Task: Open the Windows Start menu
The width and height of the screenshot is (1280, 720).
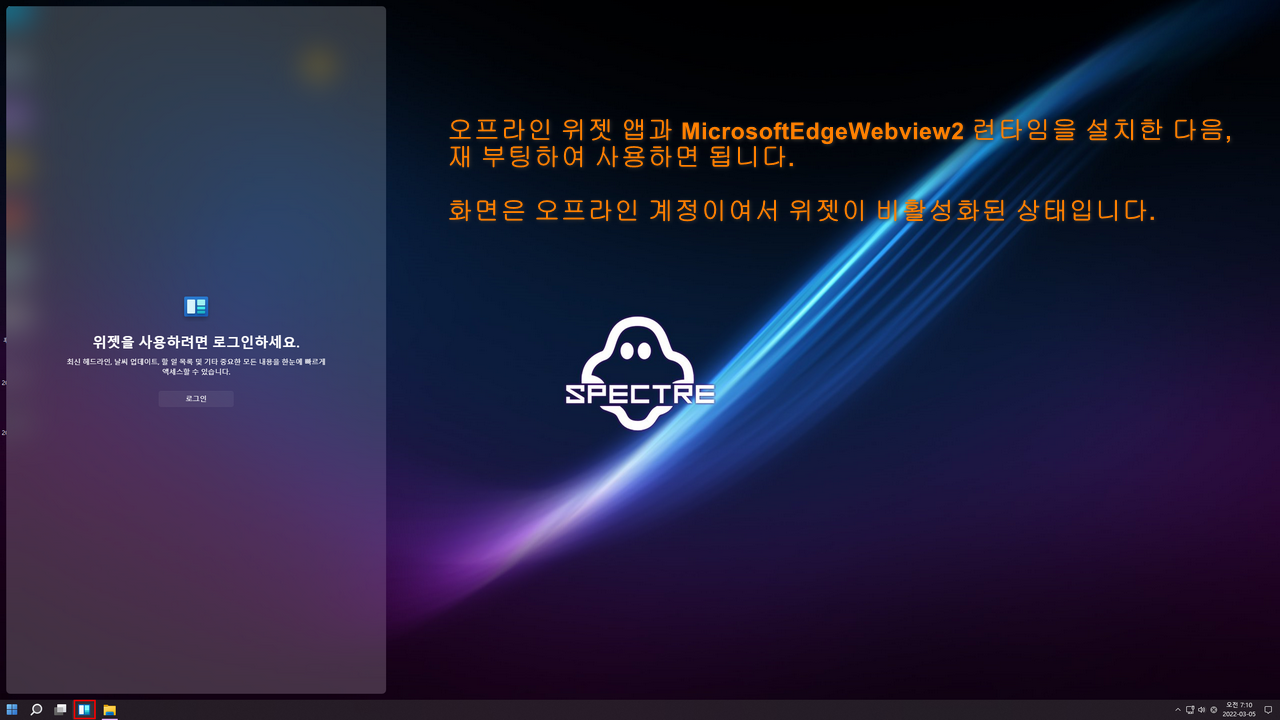Action: [x=12, y=710]
